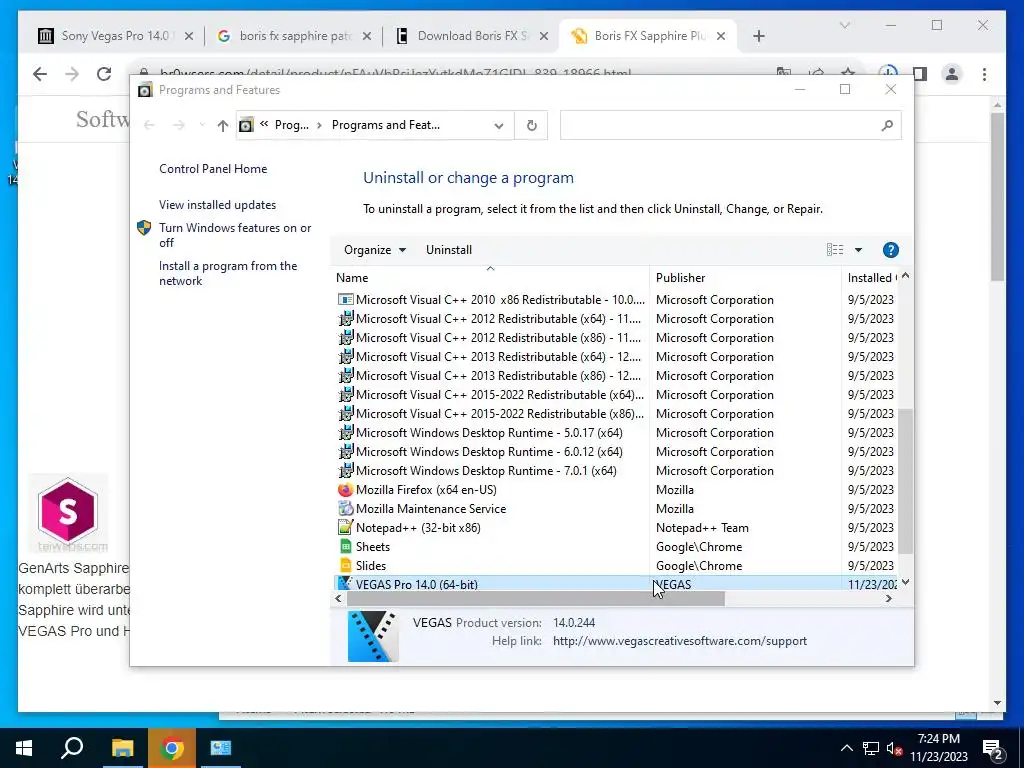This screenshot has height=768, width=1024.
Task: Click the Mozilla Firefox row icon
Action: (345, 490)
